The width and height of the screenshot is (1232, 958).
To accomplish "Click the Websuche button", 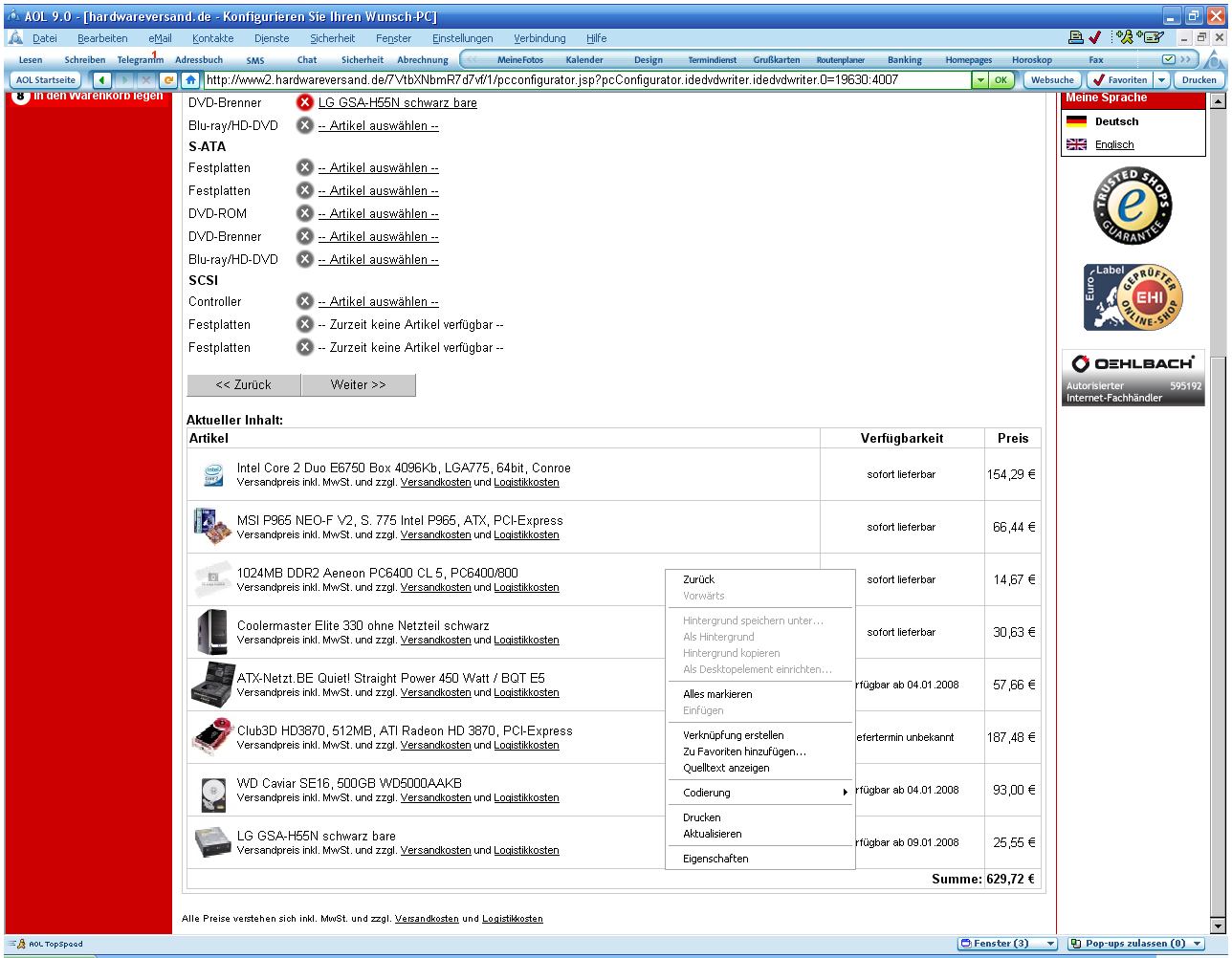I will click(x=1052, y=80).
